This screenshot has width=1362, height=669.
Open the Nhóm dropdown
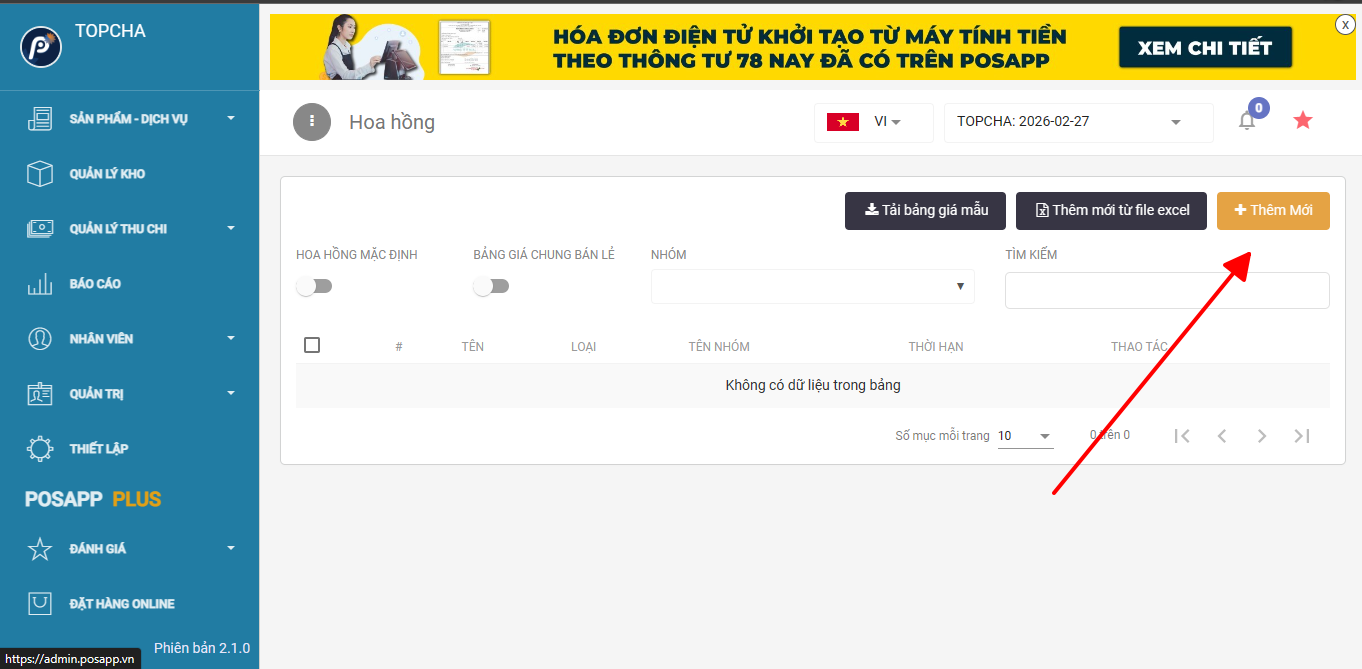pyautogui.click(x=812, y=286)
